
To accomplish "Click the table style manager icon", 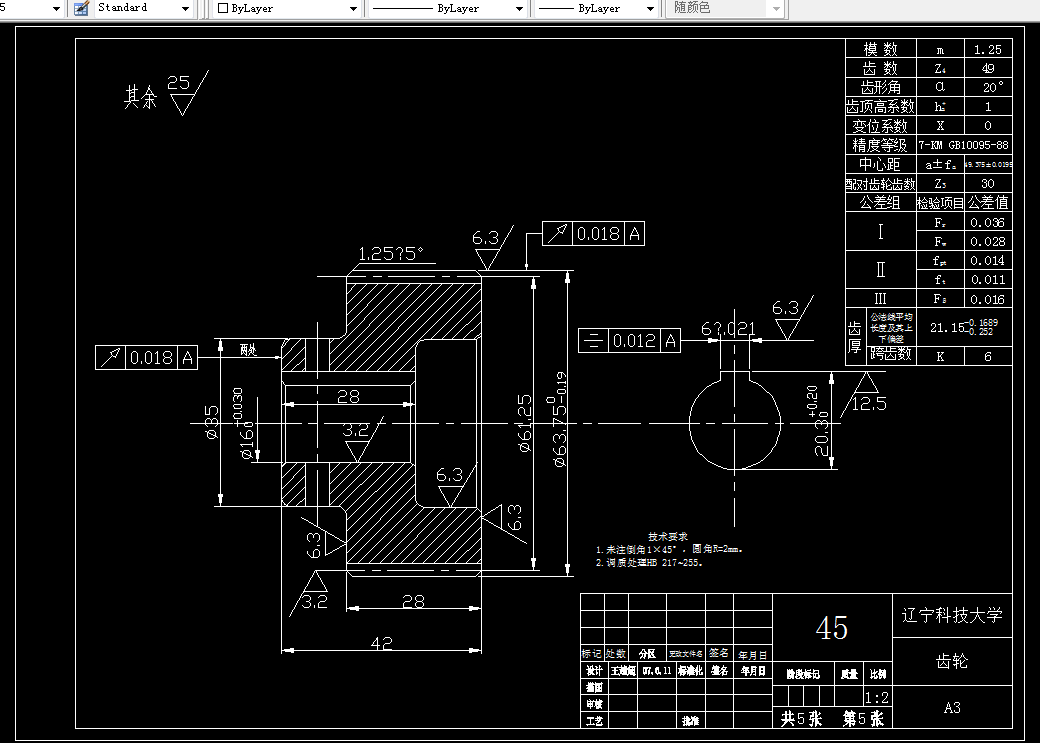I will point(81,8).
